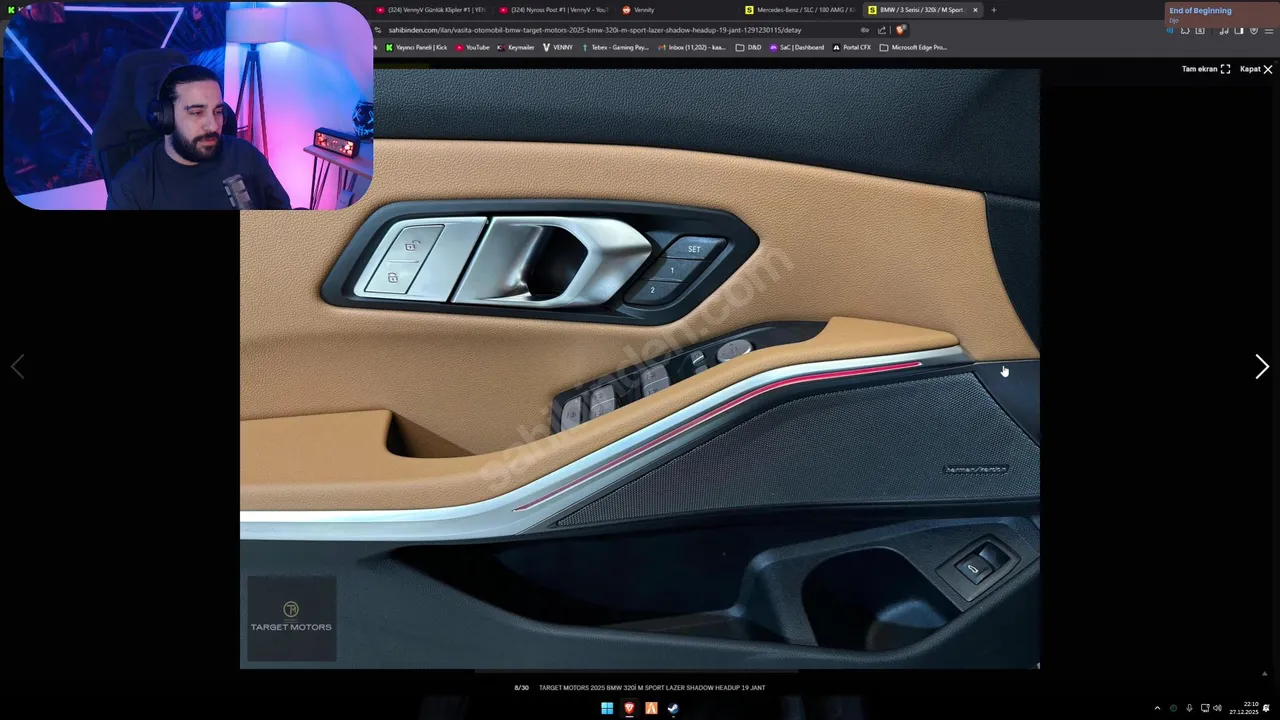
Task: Click the microphone tray icon
Action: pos(1189,708)
